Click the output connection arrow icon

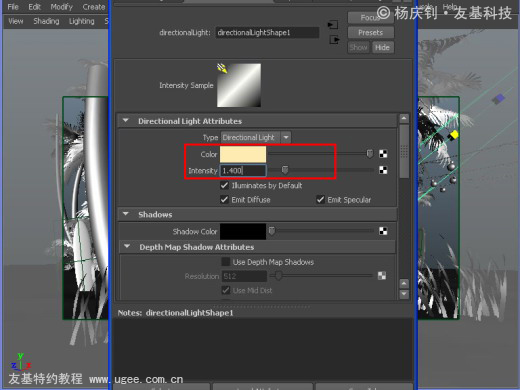334,40
